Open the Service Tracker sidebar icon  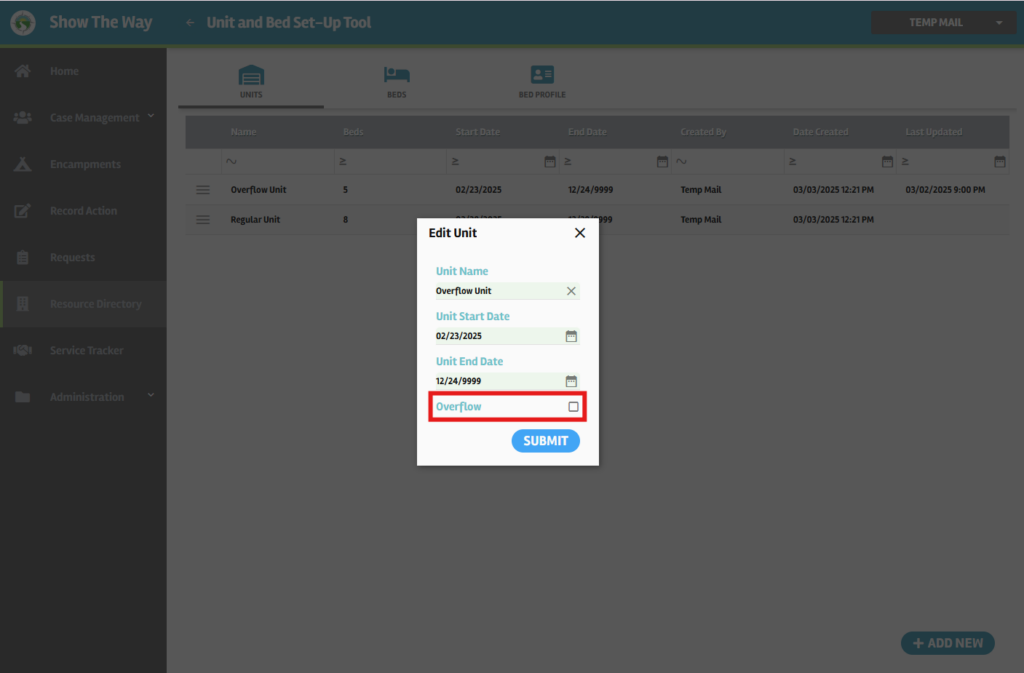[22, 350]
